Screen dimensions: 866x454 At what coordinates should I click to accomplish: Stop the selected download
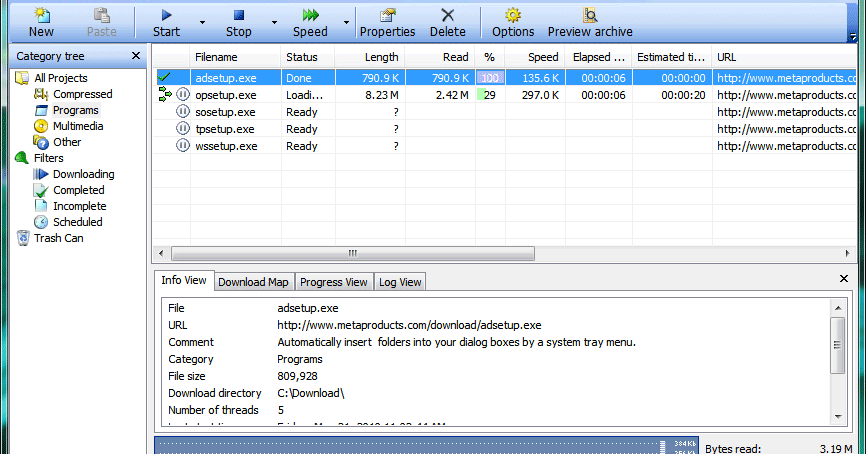pyautogui.click(x=239, y=23)
